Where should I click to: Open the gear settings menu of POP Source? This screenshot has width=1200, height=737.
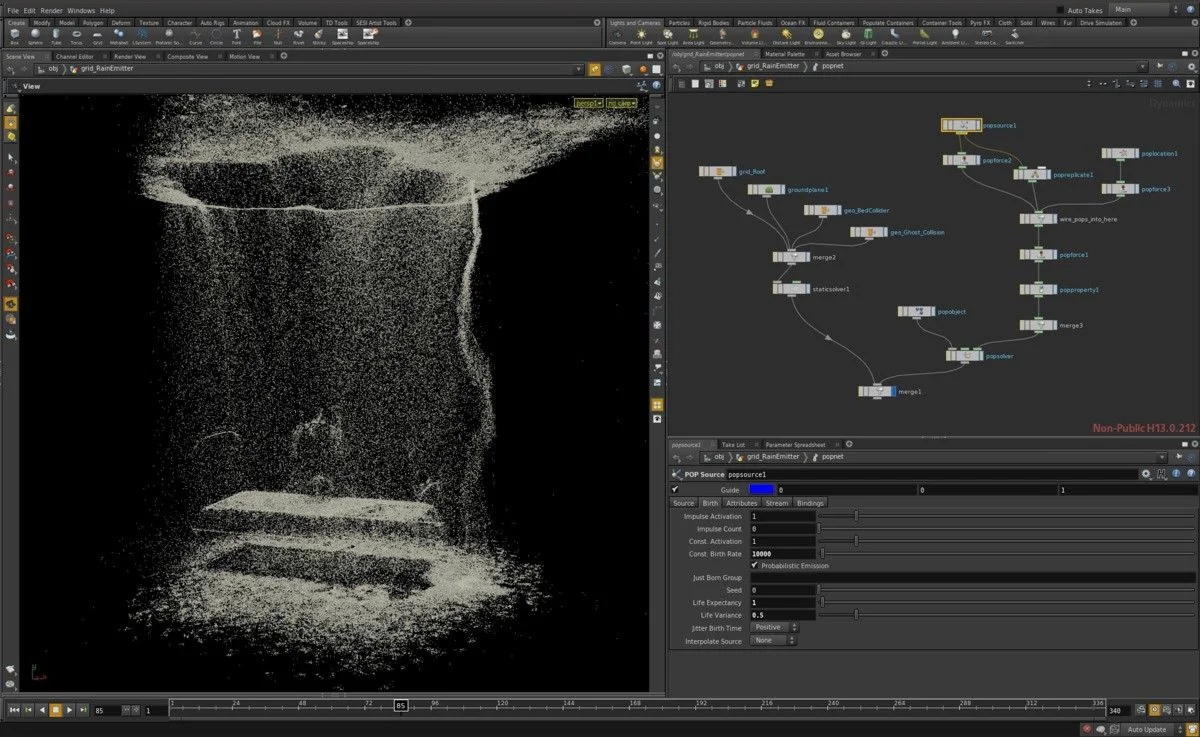[1148, 473]
